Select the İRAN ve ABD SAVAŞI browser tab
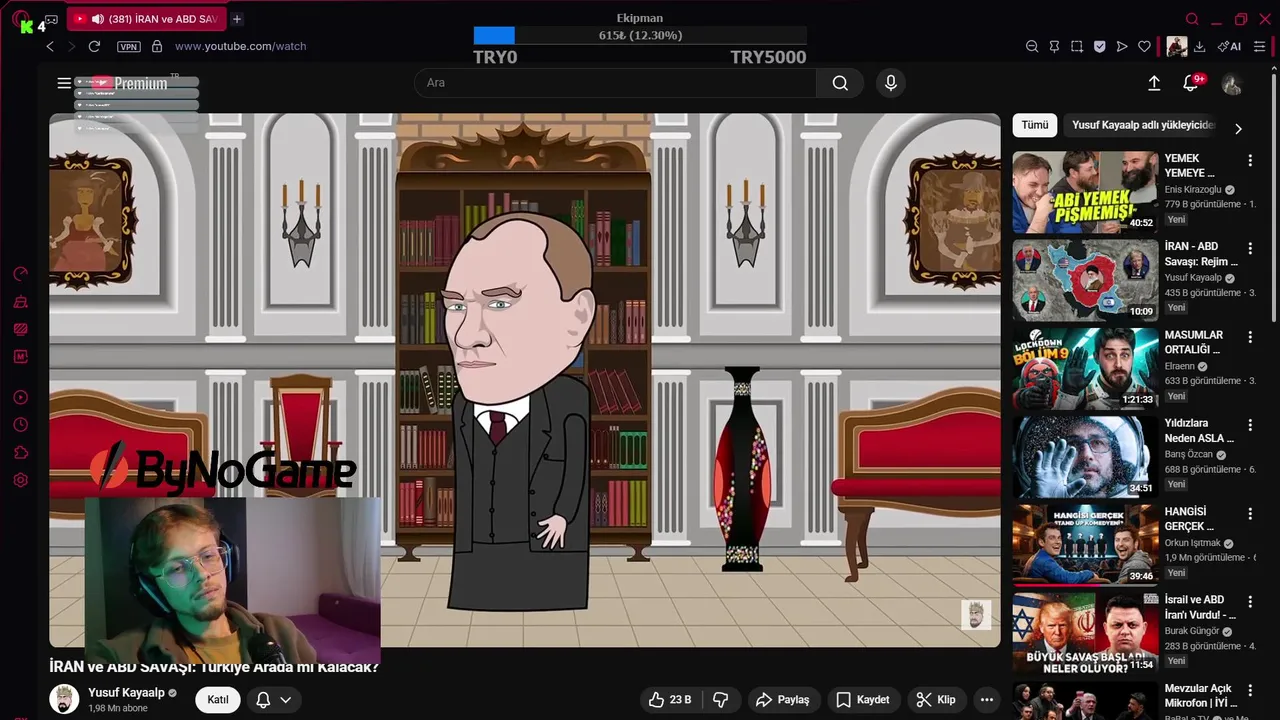The width and height of the screenshot is (1280, 720). pyautogui.click(x=146, y=19)
